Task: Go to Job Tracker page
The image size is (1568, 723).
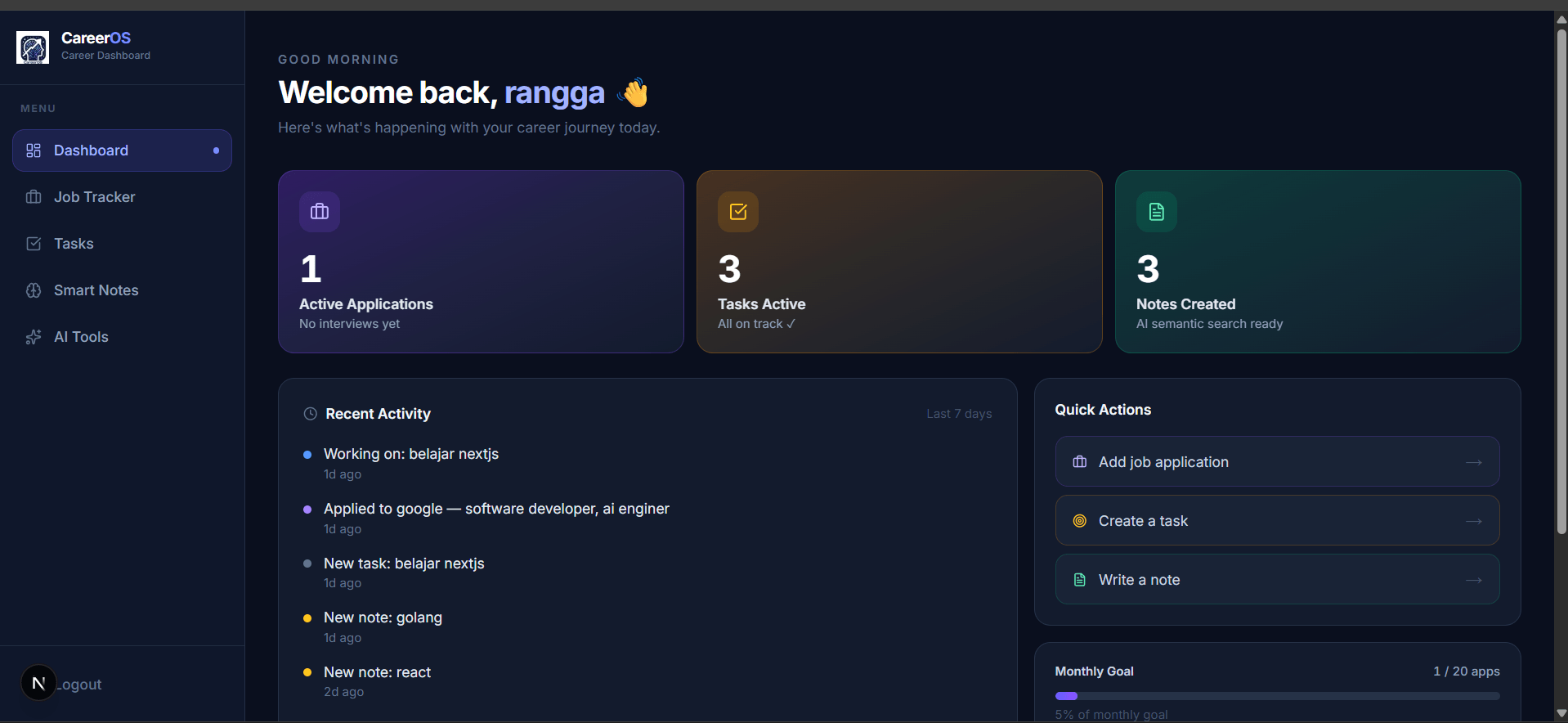Action: tap(122, 197)
